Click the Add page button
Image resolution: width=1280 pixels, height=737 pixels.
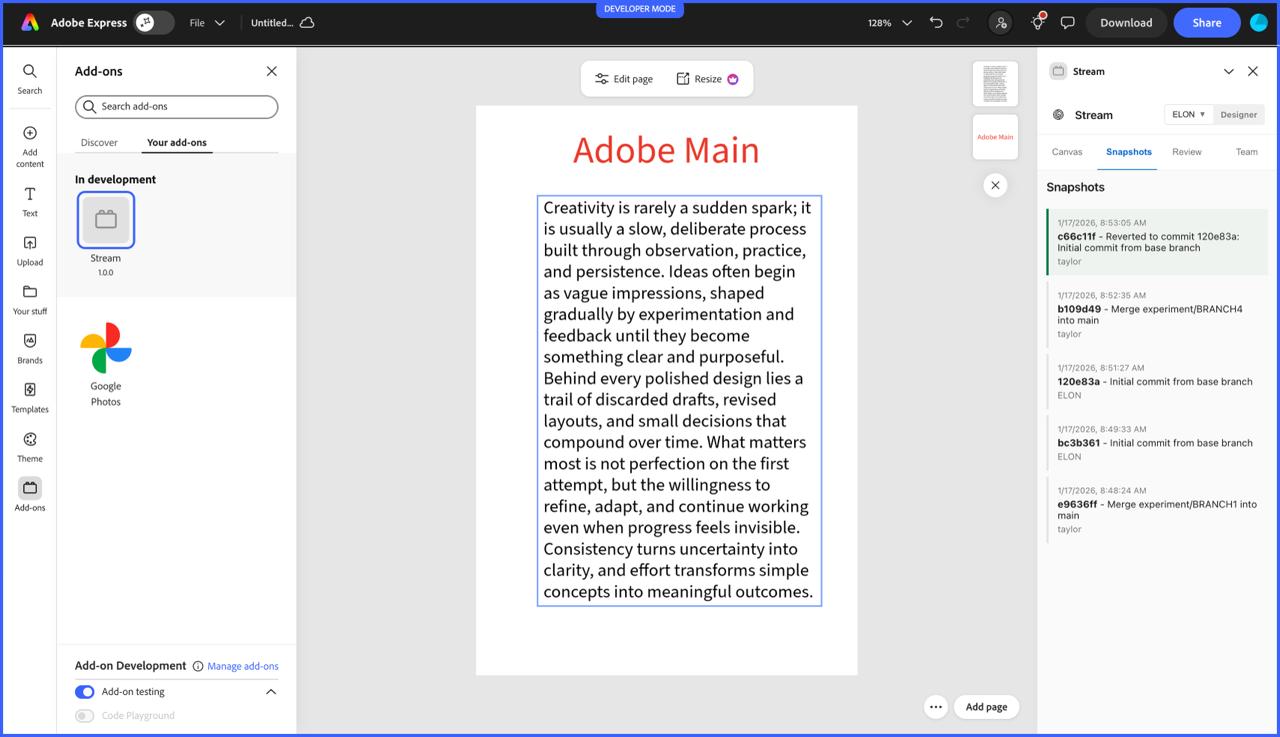point(986,707)
